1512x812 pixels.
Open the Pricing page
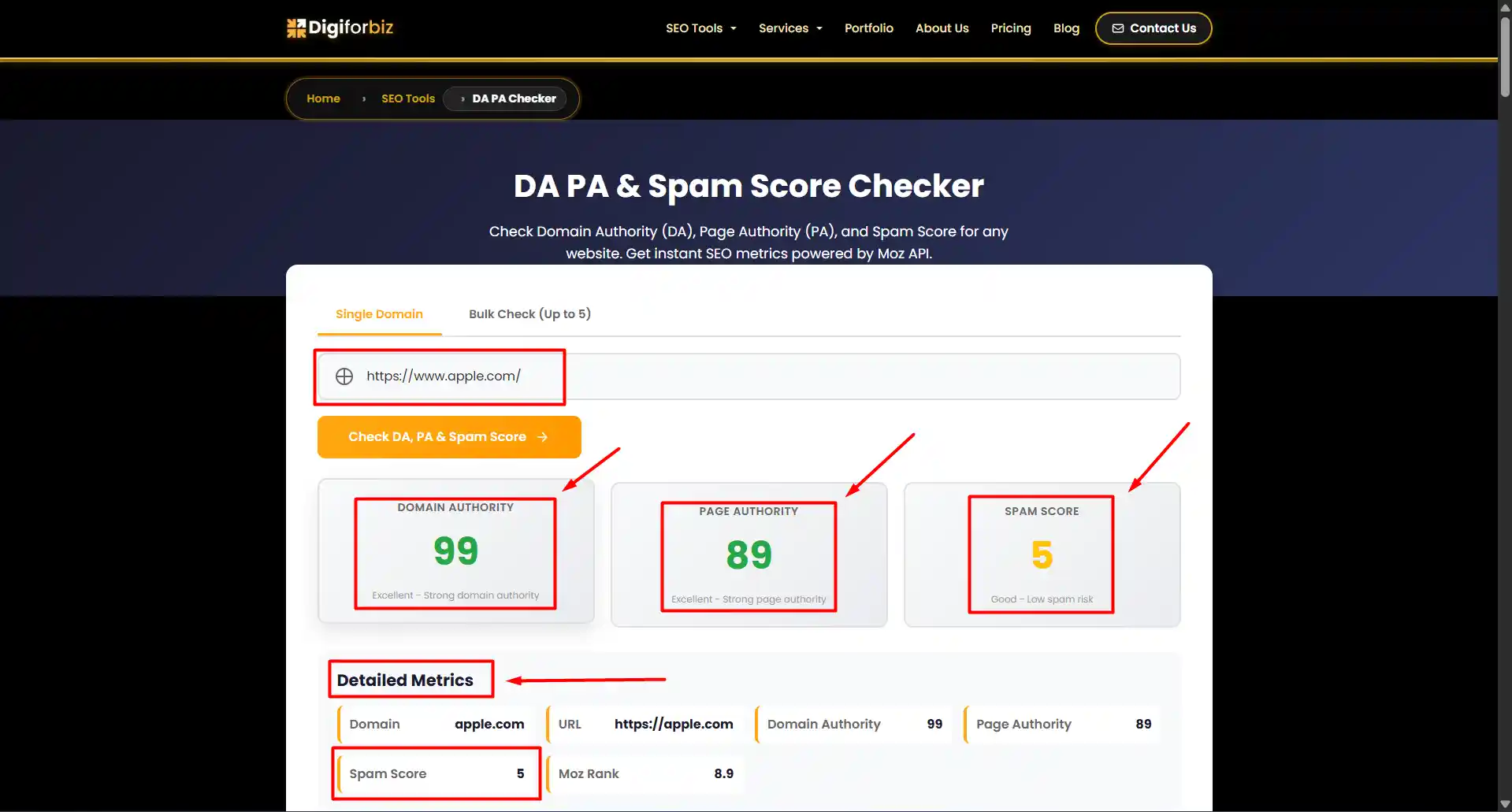pyautogui.click(x=1010, y=28)
